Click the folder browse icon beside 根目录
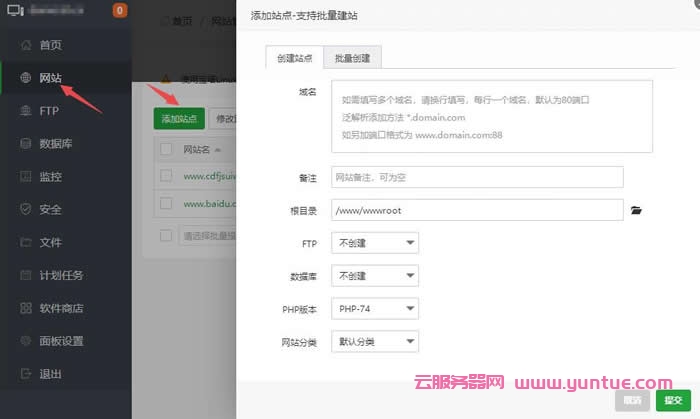Image resolution: width=700 pixels, height=419 pixels. pos(636,211)
